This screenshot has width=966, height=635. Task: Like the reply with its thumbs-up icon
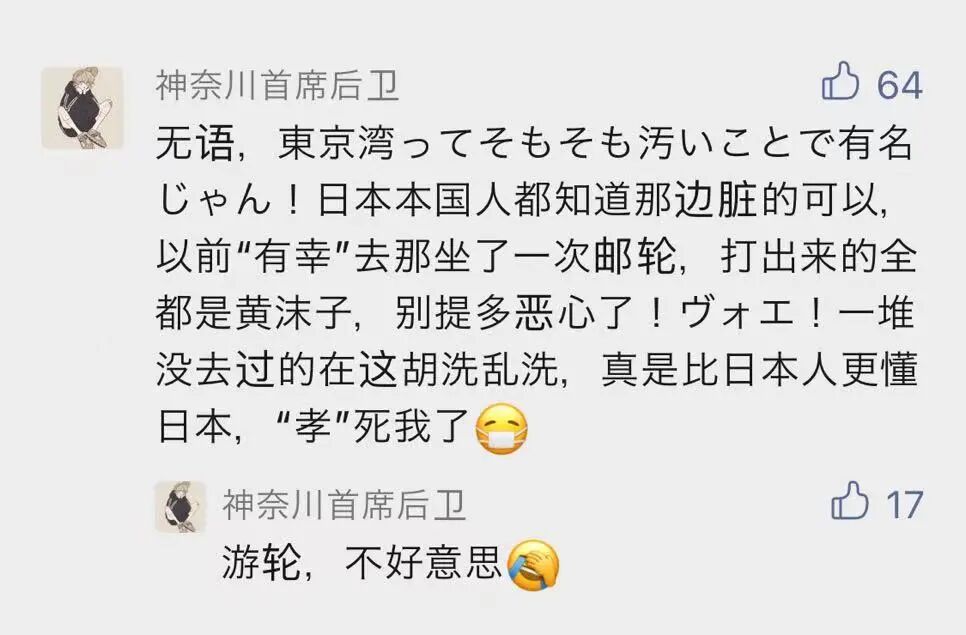tap(850, 500)
